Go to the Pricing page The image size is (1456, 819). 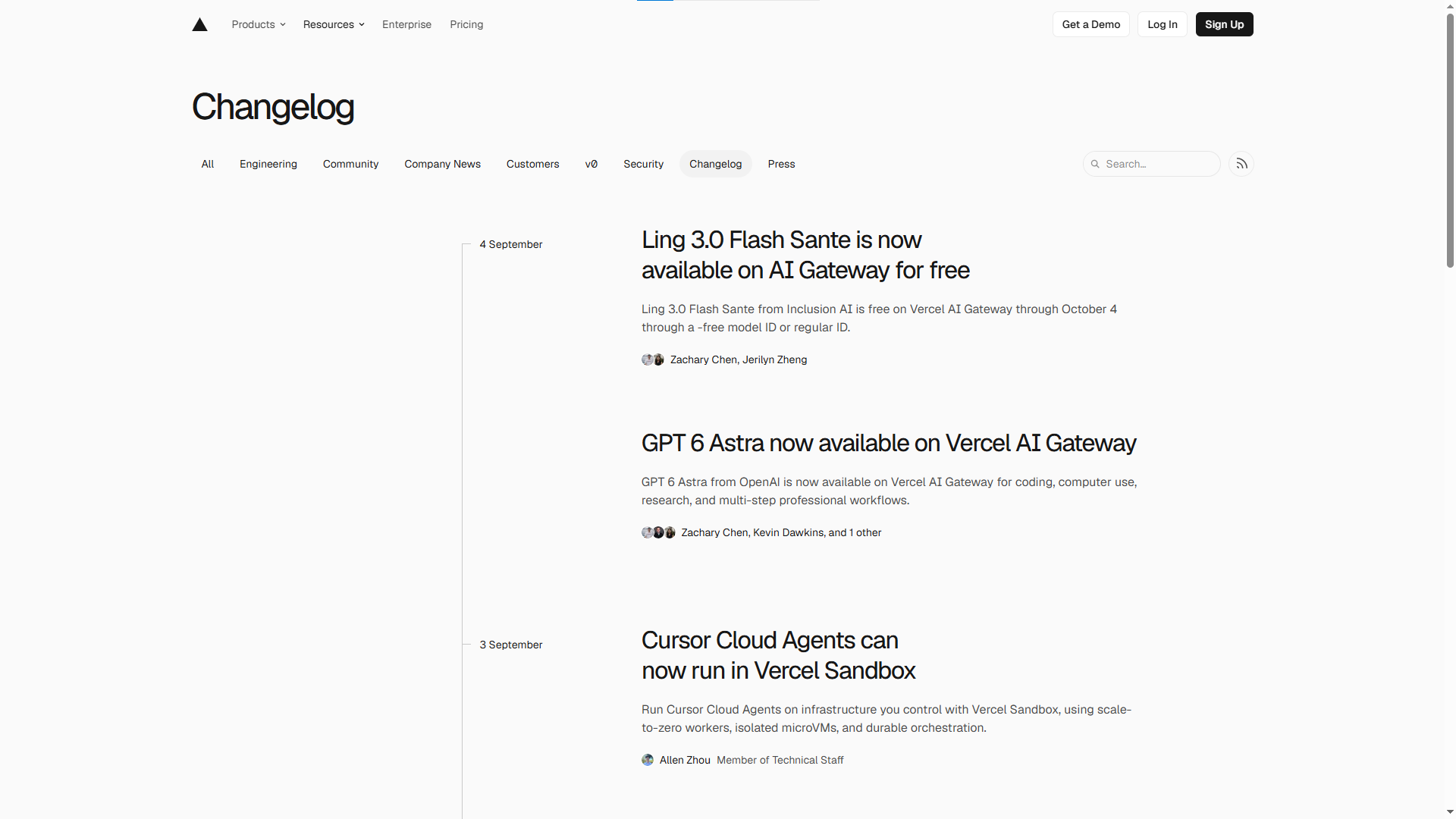[x=466, y=24]
